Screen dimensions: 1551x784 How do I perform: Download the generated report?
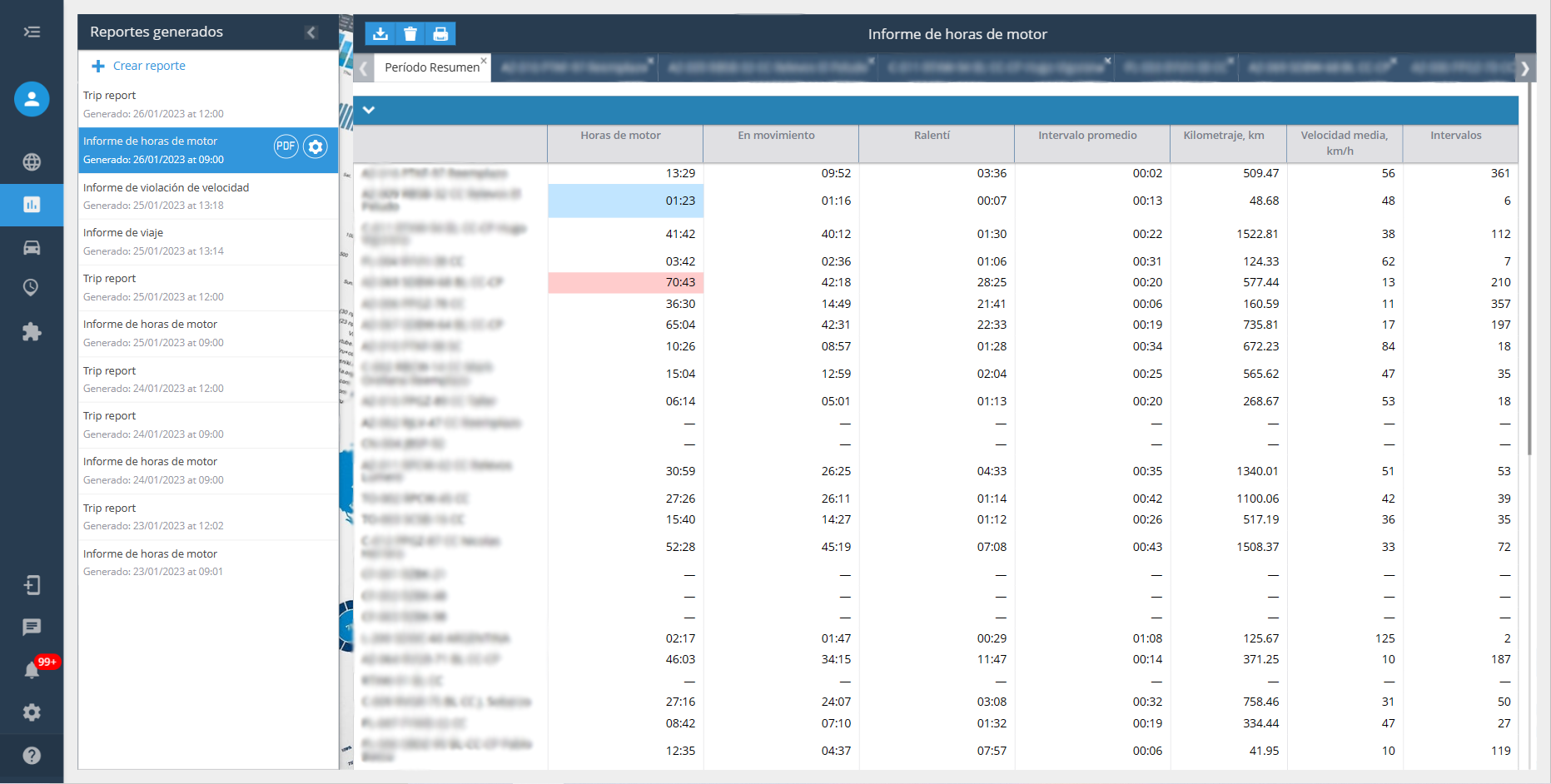click(380, 33)
